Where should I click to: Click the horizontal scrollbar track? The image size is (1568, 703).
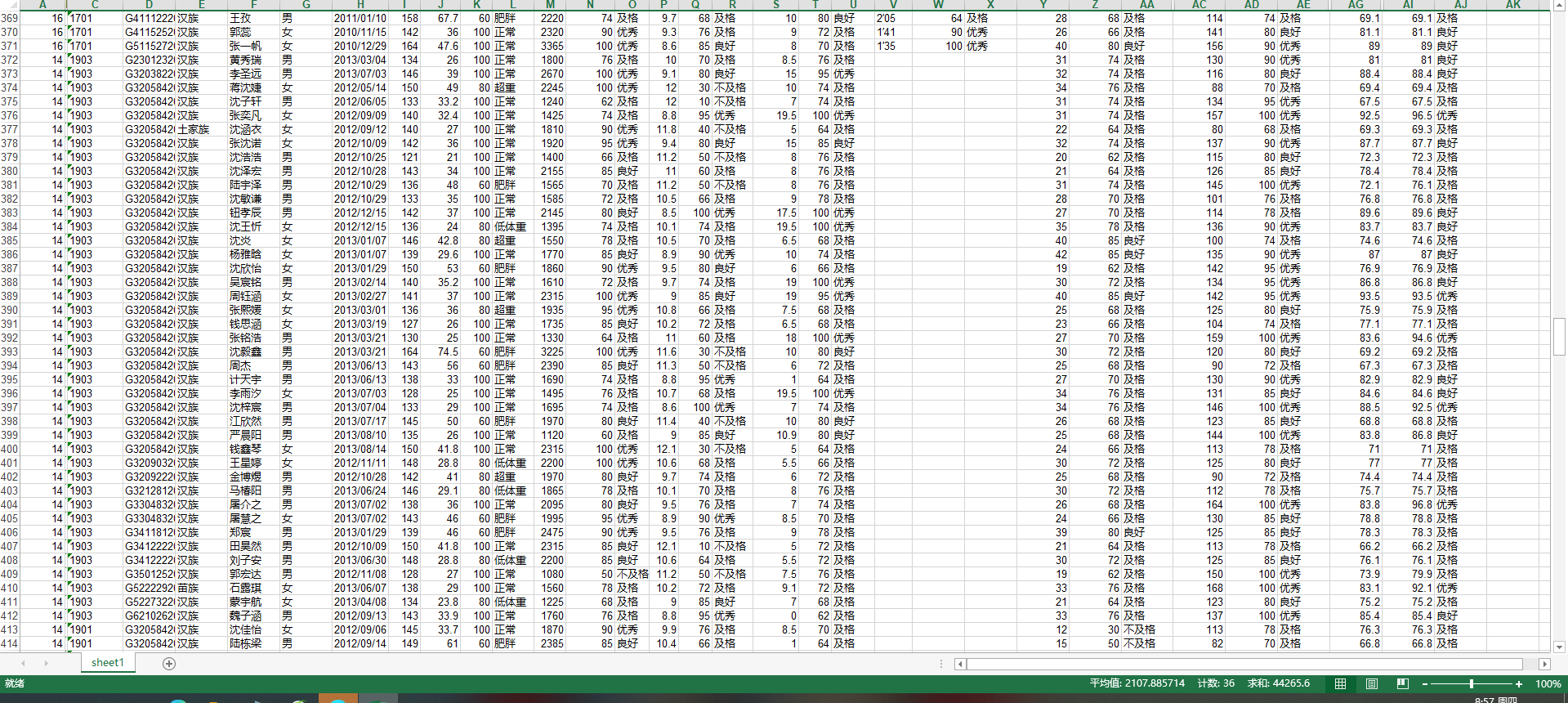coord(1244,665)
